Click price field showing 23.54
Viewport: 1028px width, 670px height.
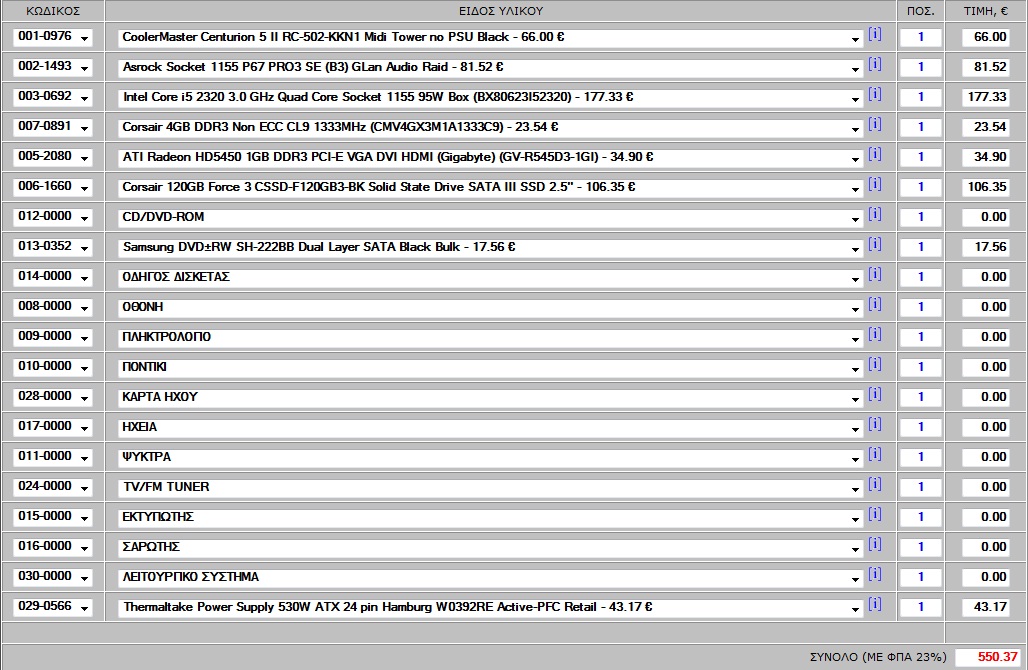tap(985, 127)
